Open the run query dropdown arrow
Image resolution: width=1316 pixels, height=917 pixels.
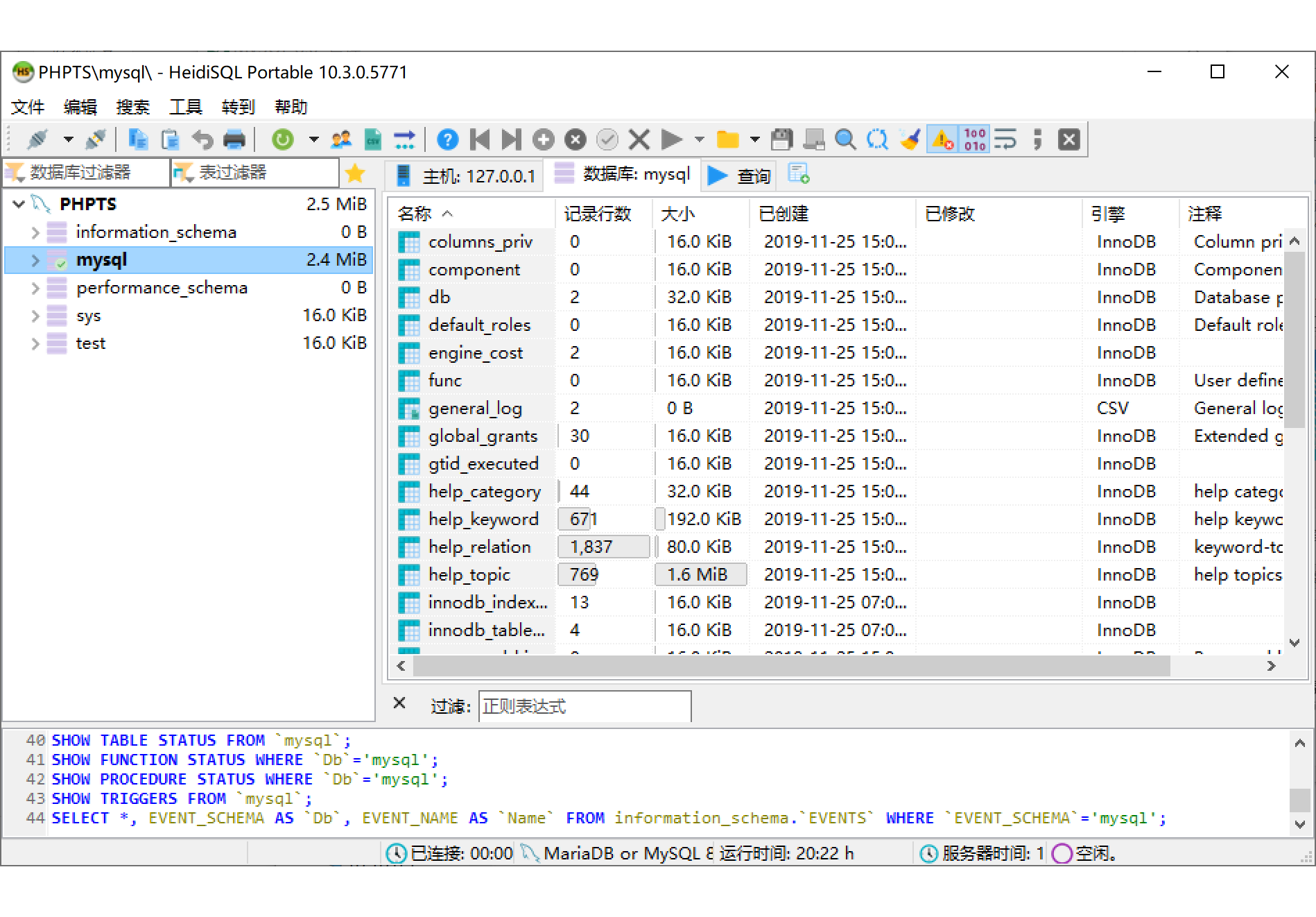(699, 139)
